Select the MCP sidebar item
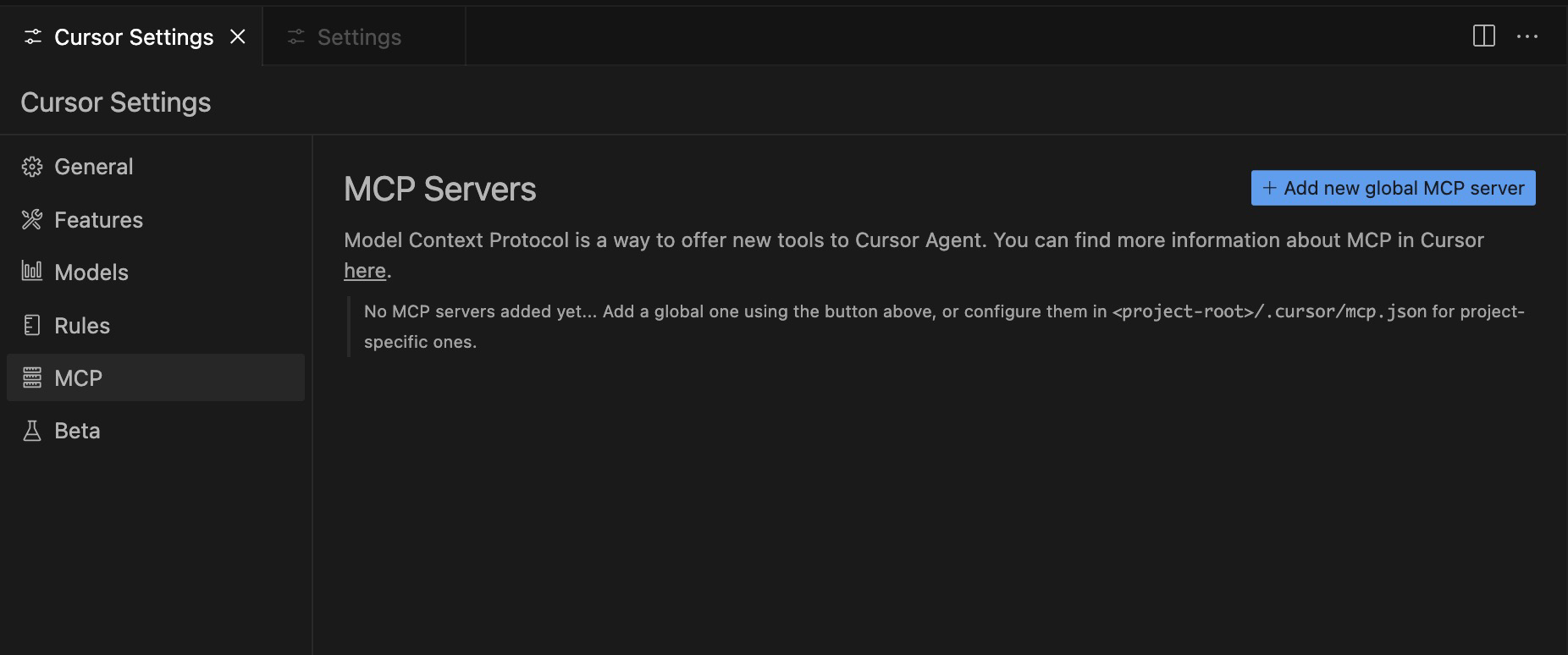Image resolution: width=1568 pixels, height=655 pixels. [x=156, y=377]
